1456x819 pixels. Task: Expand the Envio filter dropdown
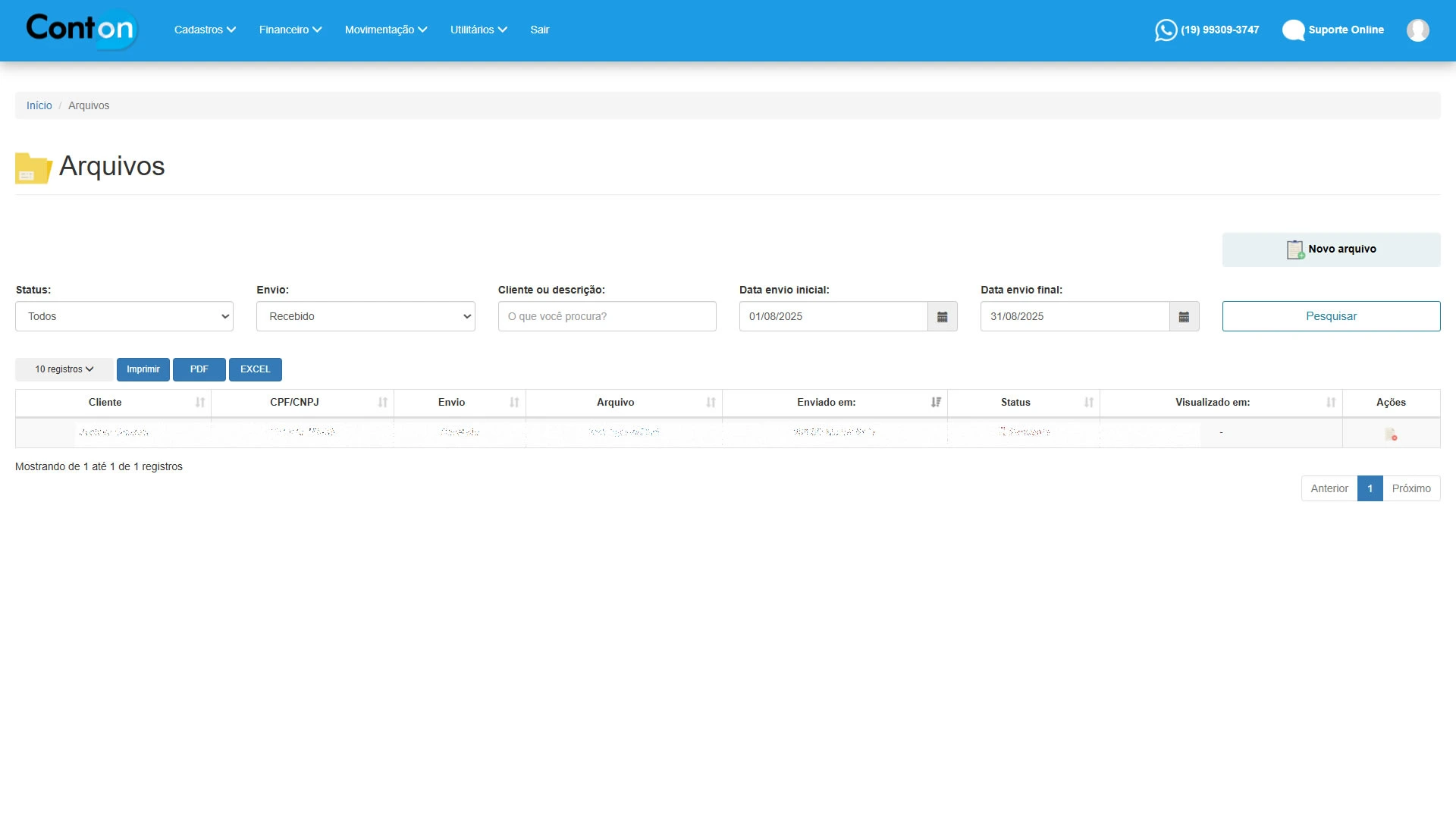pos(366,317)
